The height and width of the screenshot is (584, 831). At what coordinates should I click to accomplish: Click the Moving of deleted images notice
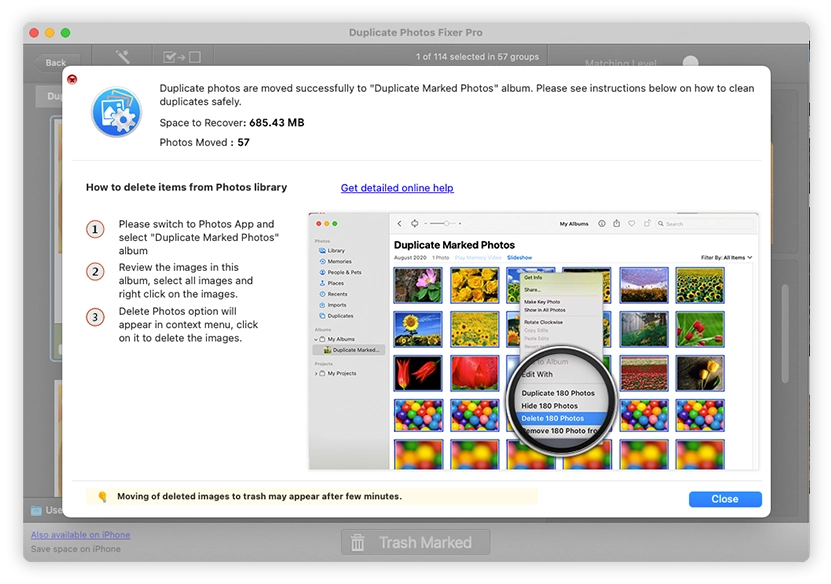point(312,497)
